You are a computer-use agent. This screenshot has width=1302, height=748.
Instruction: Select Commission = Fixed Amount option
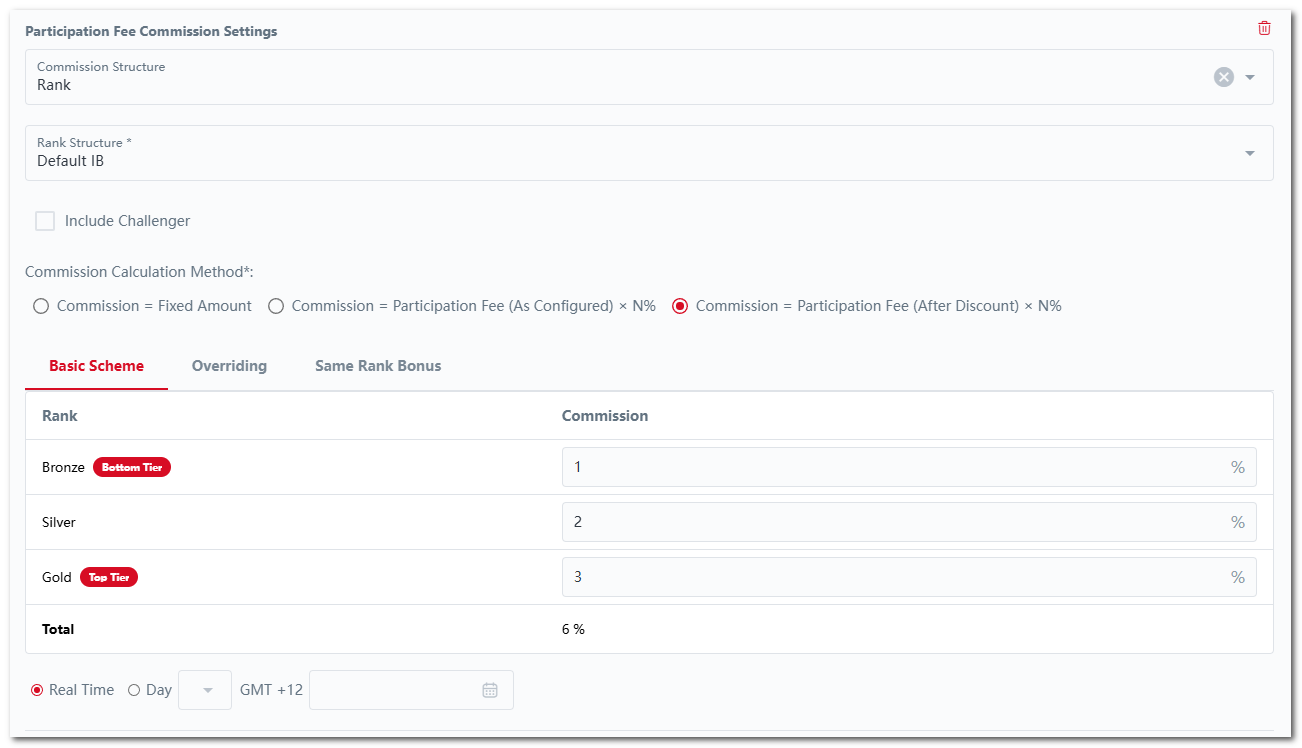point(41,306)
